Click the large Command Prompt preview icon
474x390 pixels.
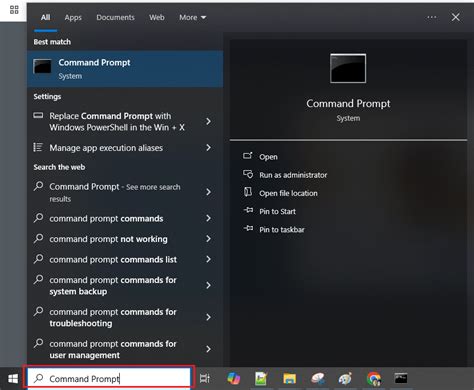[x=348, y=68]
